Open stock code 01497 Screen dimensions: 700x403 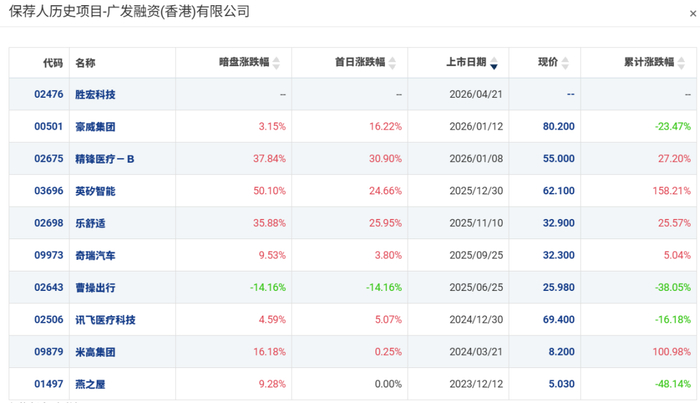[49, 383]
